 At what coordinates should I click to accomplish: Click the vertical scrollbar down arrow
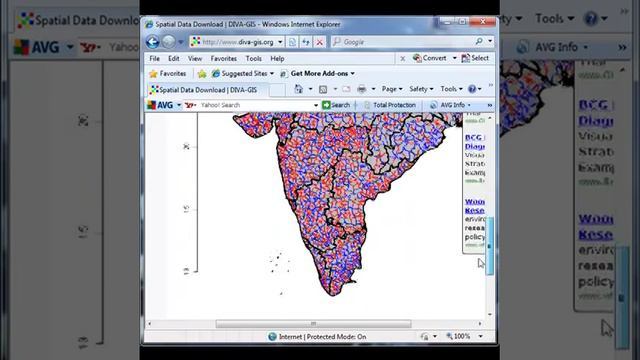490,314
